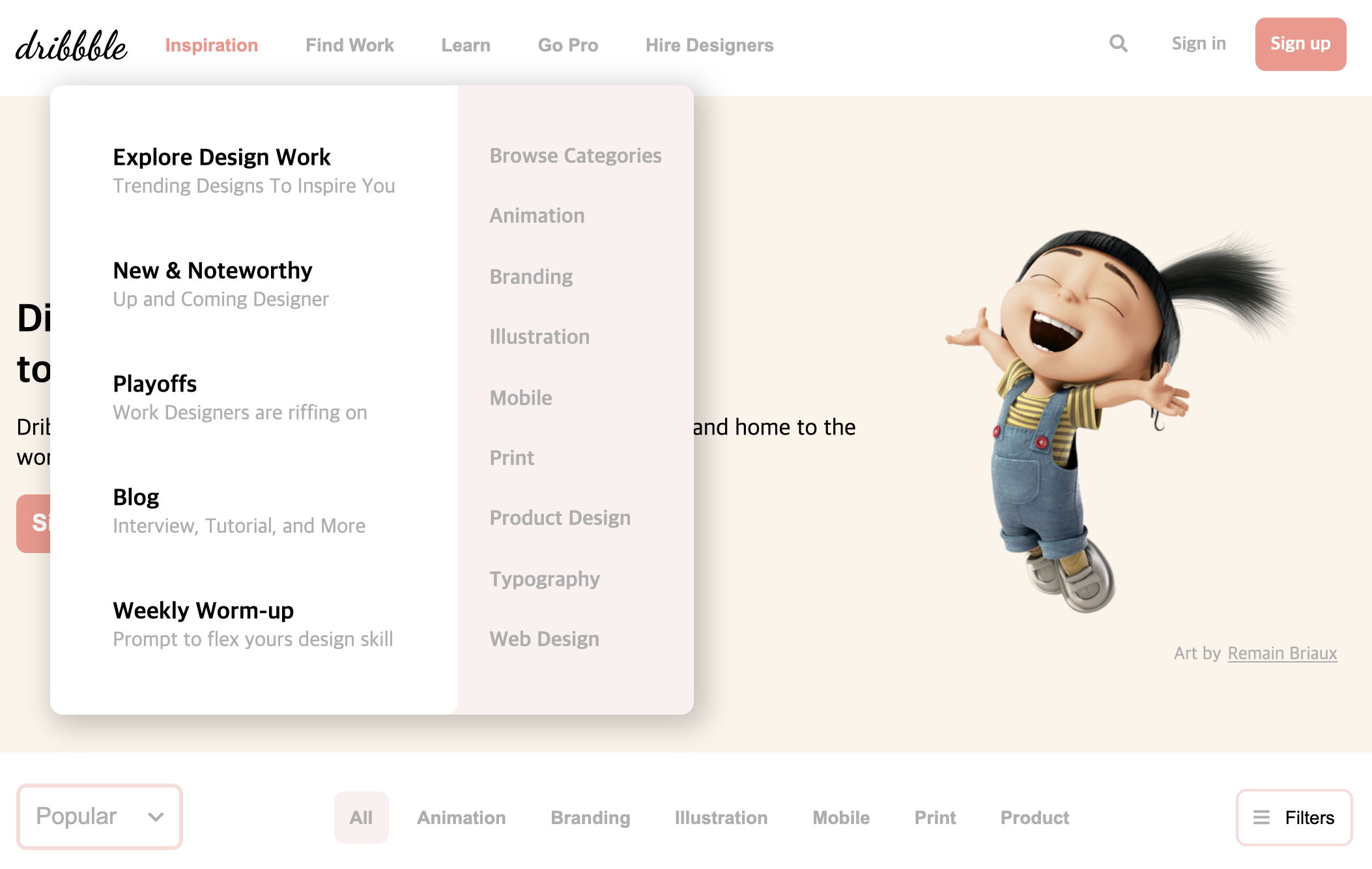The width and height of the screenshot is (1372, 869).
Task: Open New & Noteworthy entry
Action: pos(212,270)
